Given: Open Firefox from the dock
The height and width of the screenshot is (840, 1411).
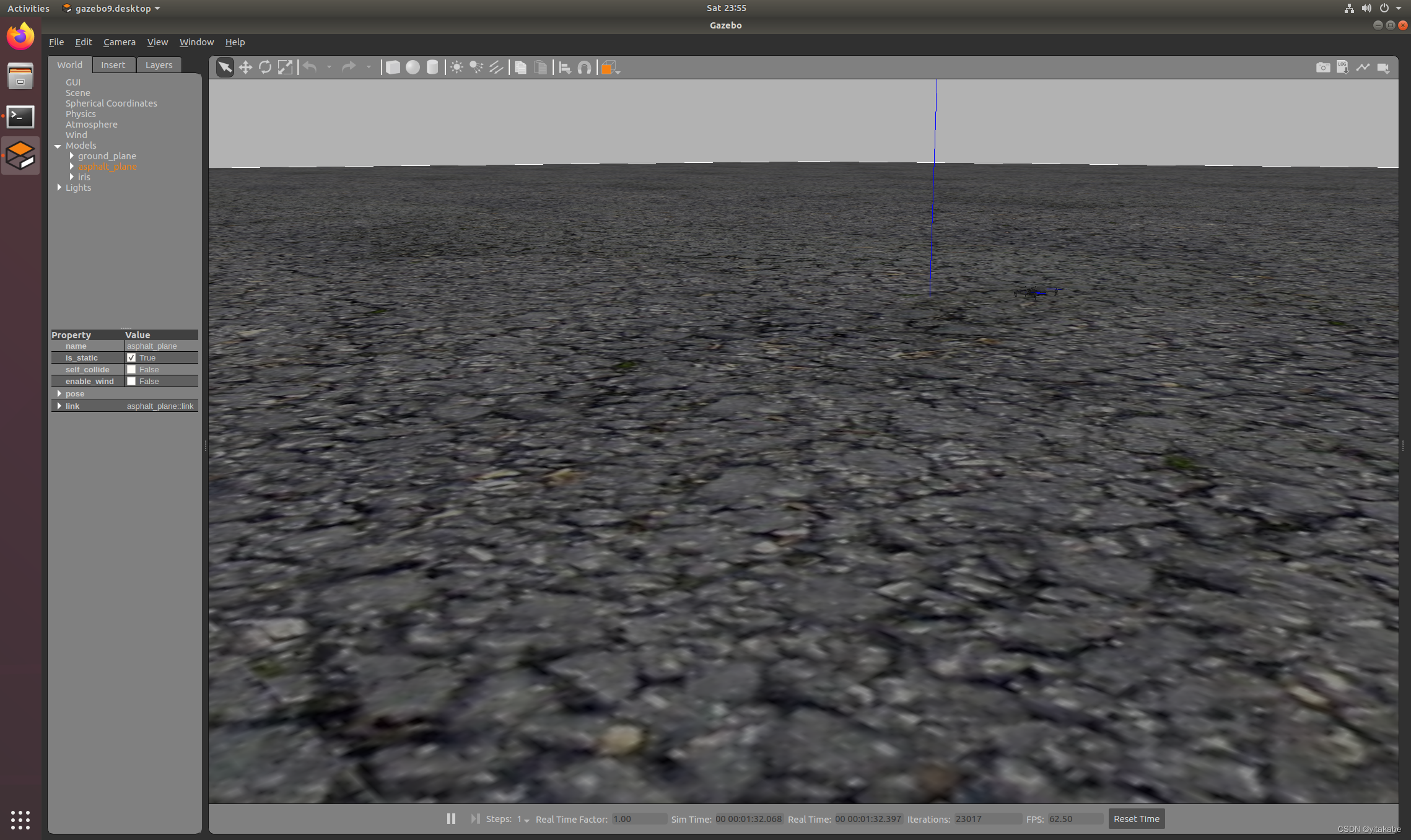Looking at the screenshot, I should point(20,37).
